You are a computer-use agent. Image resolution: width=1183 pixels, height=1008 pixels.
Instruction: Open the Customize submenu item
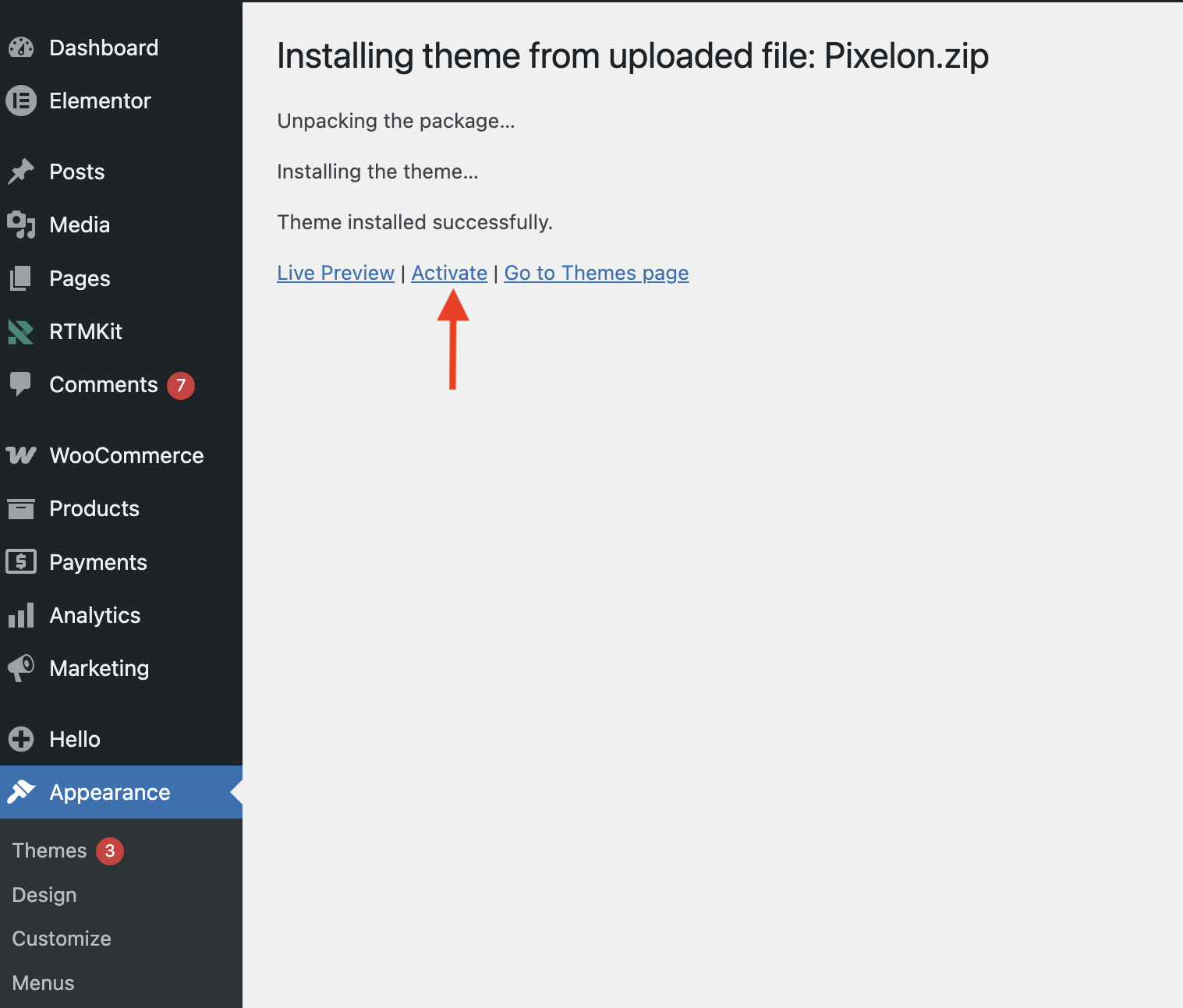click(x=62, y=939)
